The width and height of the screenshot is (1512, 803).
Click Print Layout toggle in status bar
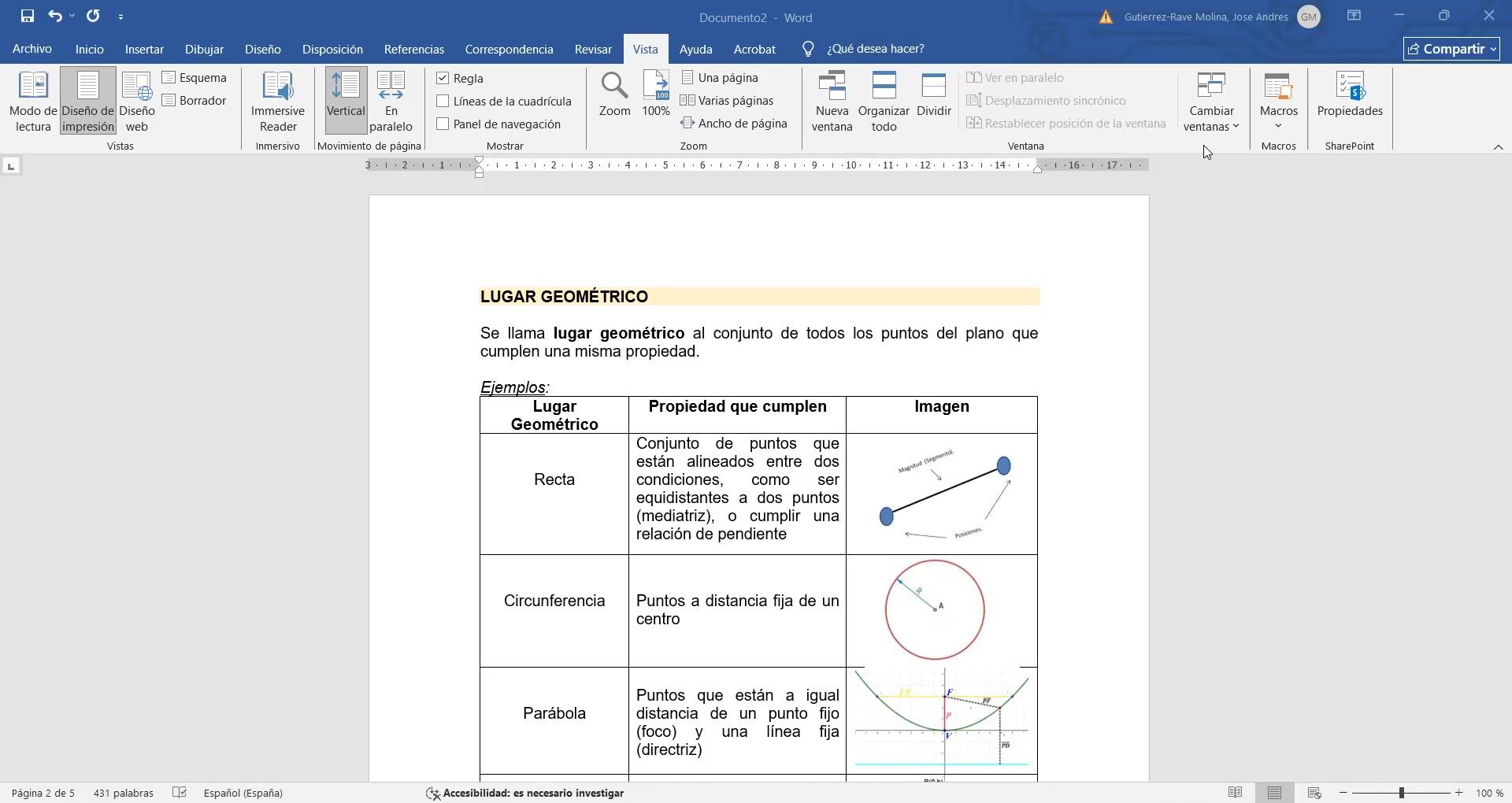(x=1274, y=793)
